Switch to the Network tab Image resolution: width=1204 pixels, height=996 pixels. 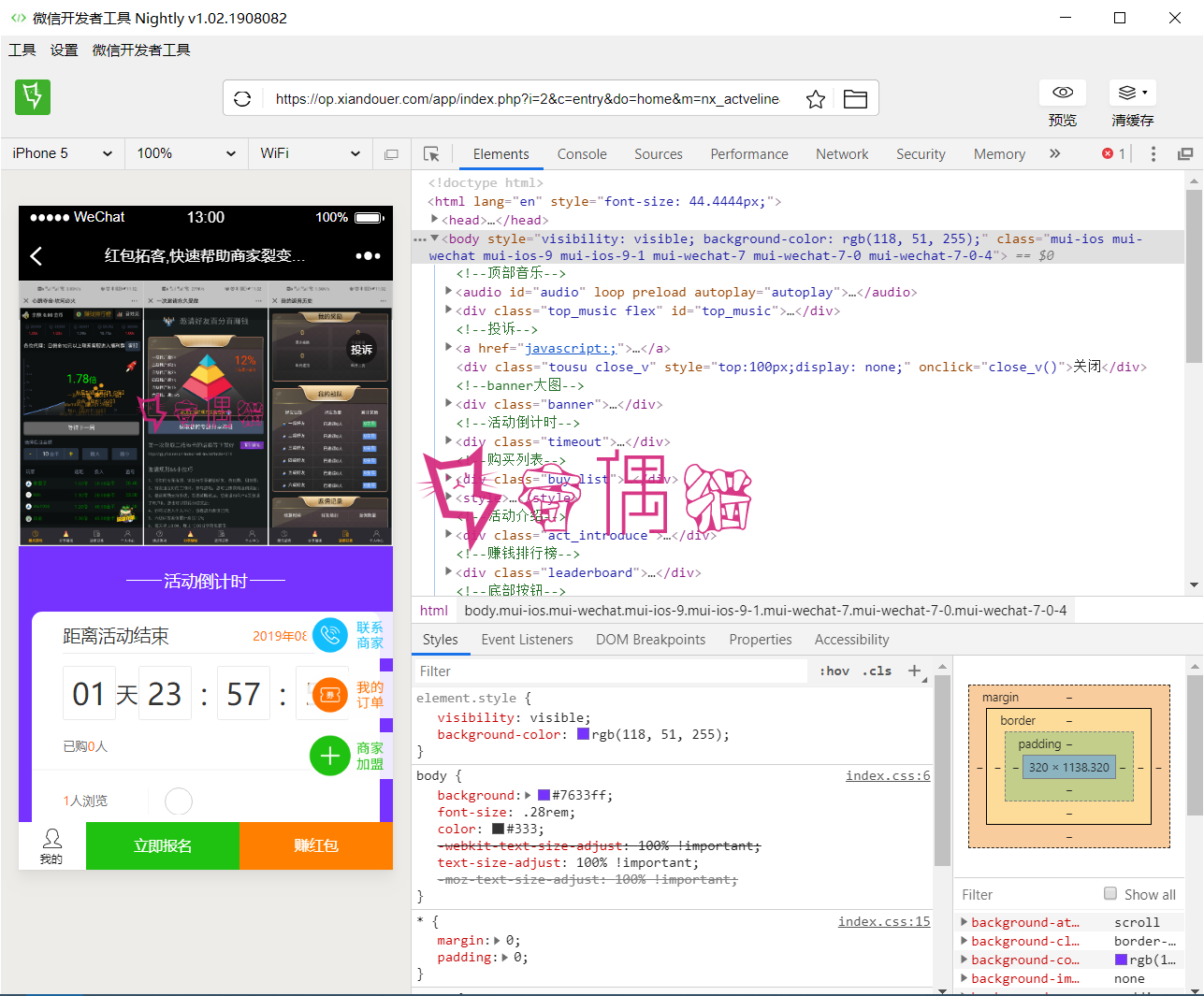pyautogui.click(x=842, y=154)
